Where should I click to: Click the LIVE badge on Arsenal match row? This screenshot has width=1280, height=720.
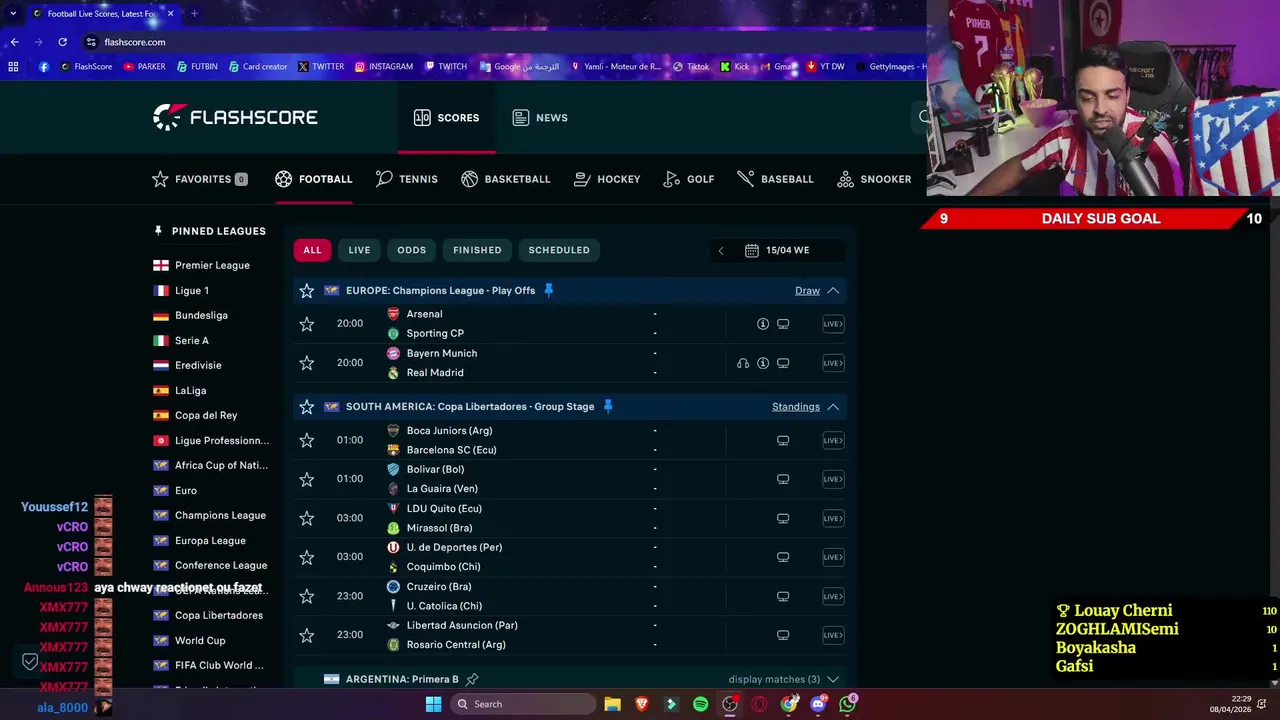coord(833,324)
